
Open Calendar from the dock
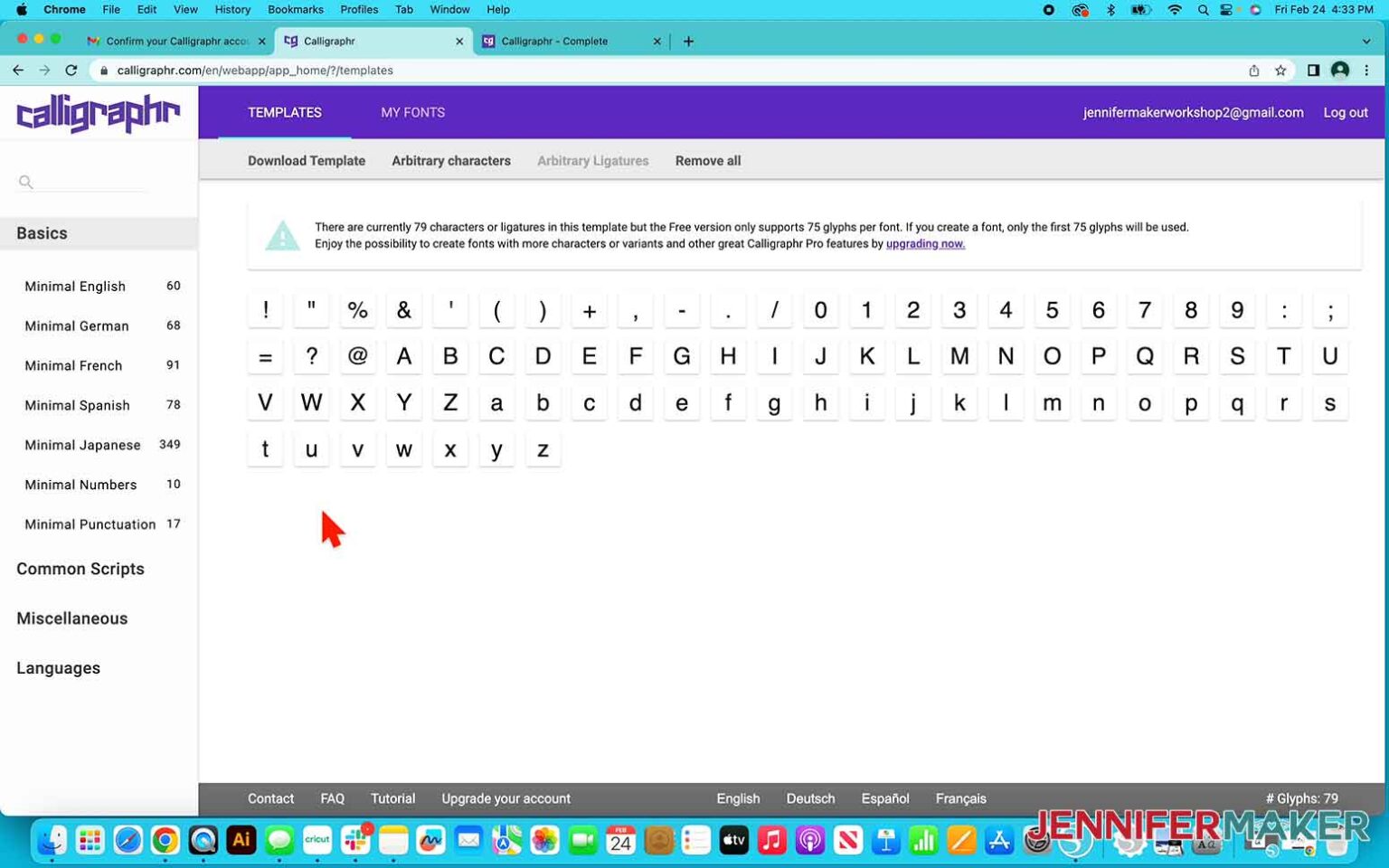(620, 841)
